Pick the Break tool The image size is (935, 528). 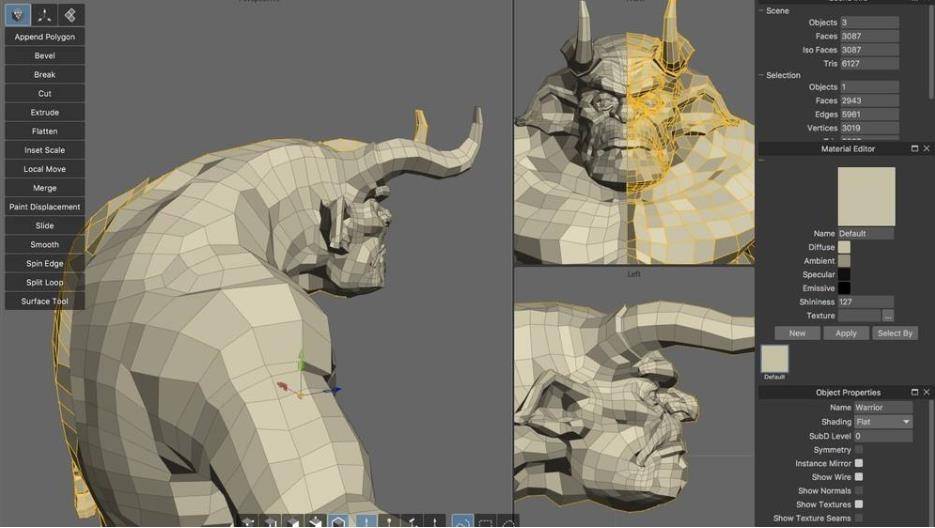[45, 75]
